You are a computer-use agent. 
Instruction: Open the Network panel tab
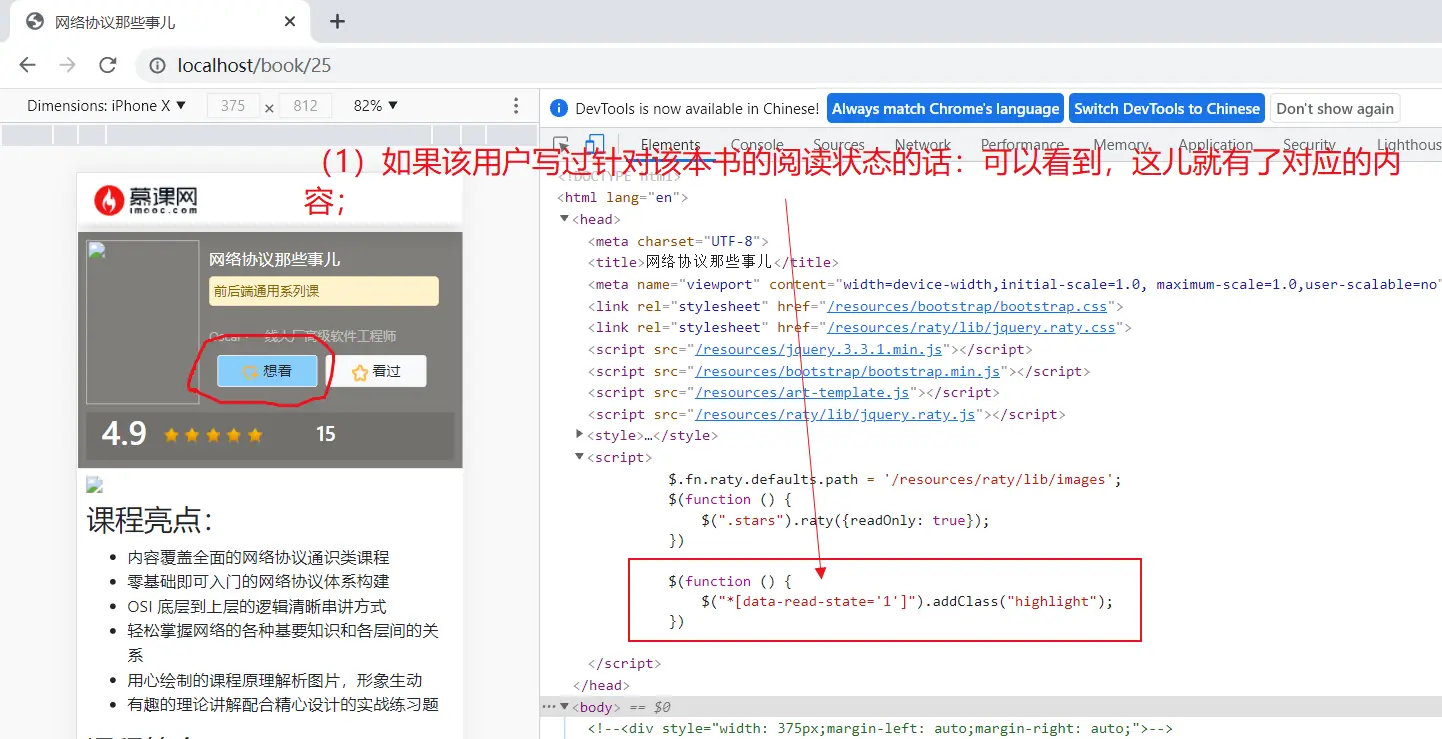[923, 145]
